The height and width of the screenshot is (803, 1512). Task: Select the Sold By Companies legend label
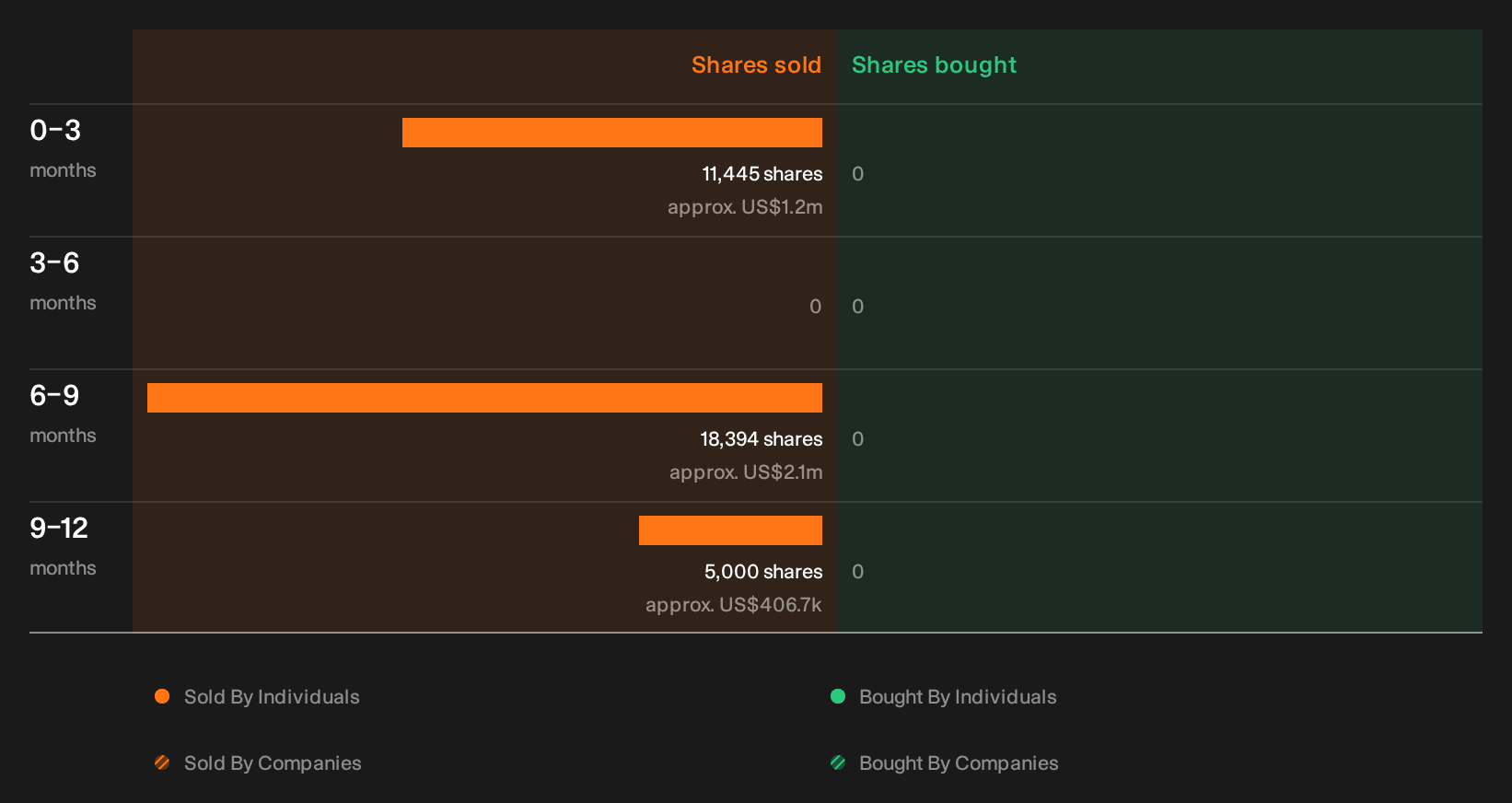pyautogui.click(x=273, y=763)
